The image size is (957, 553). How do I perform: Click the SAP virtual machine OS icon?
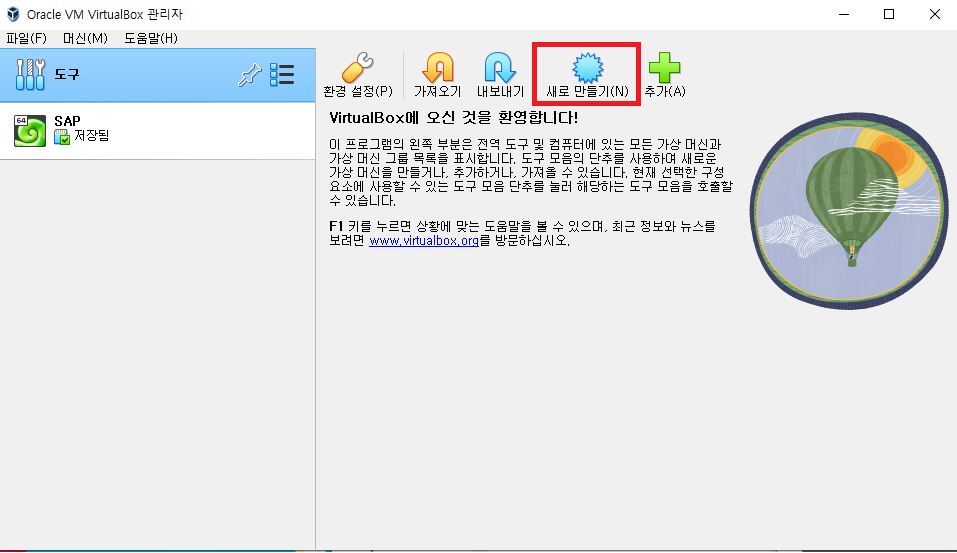pyautogui.click(x=30, y=131)
